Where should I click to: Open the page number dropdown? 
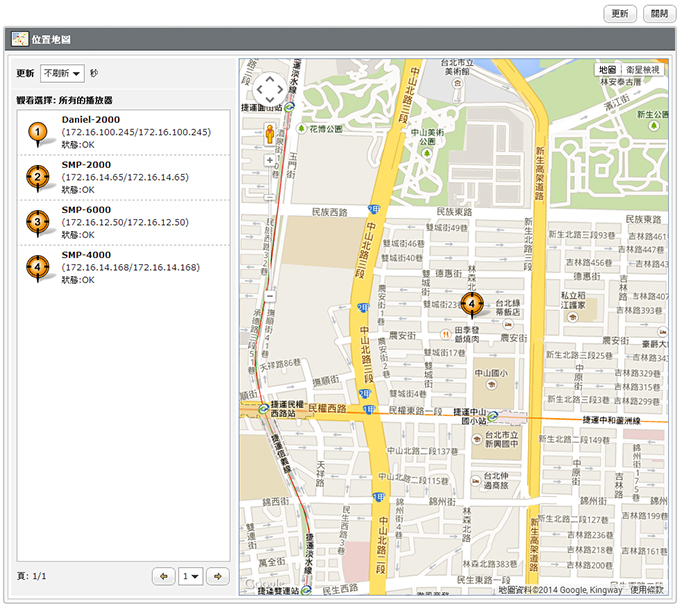pos(190,577)
